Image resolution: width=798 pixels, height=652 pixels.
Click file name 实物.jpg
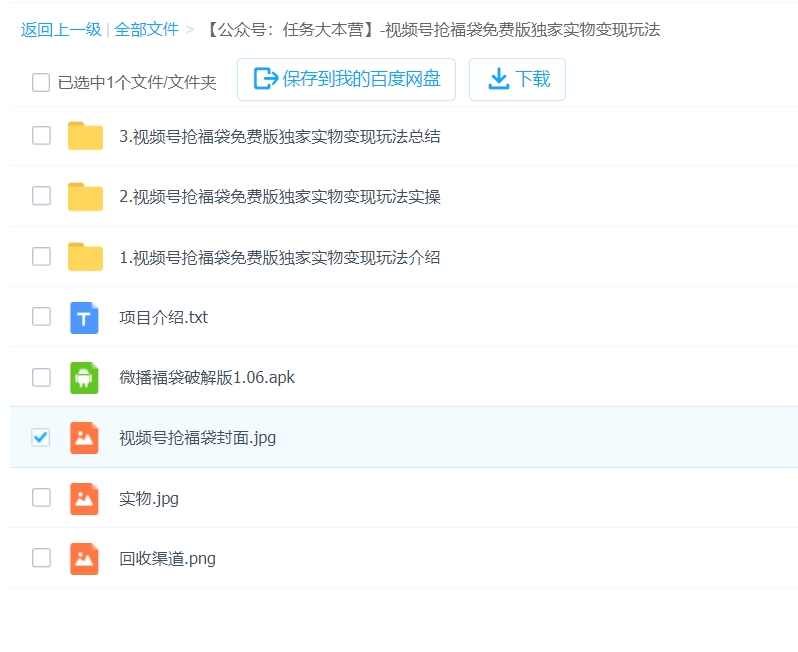149,498
